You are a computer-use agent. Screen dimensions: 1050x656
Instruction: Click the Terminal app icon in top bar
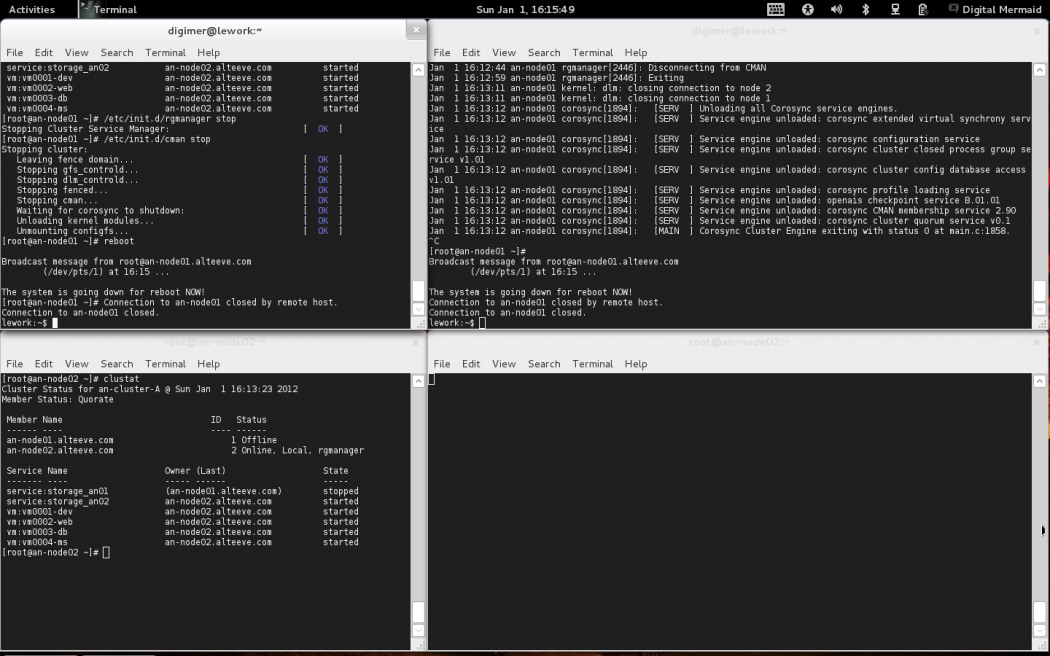[87, 9]
